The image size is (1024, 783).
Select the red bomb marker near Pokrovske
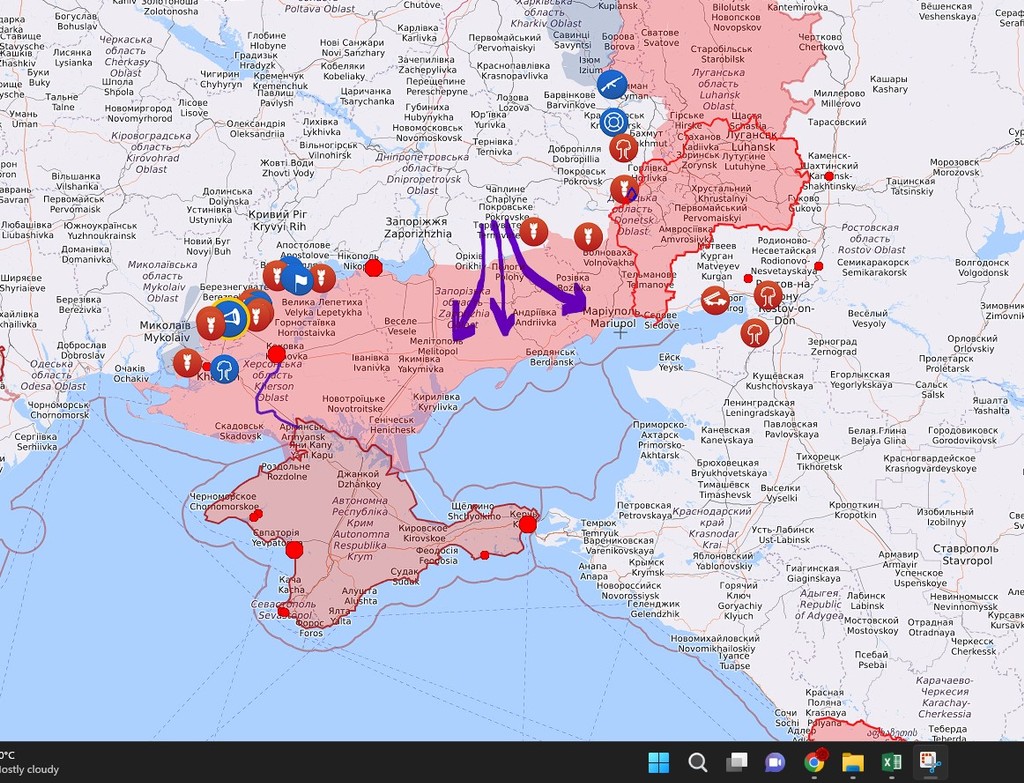click(x=533, y=231)
